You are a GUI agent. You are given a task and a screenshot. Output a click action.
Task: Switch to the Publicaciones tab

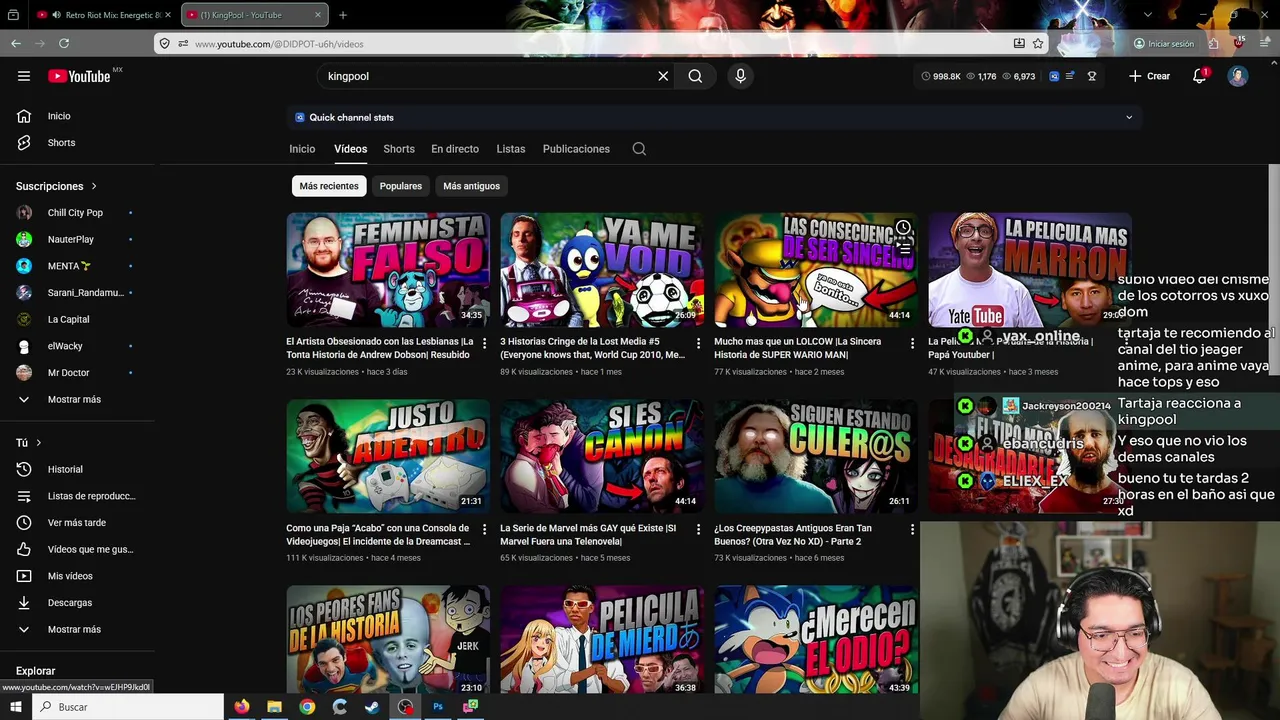pyautogui.click(x=576, y=149)
